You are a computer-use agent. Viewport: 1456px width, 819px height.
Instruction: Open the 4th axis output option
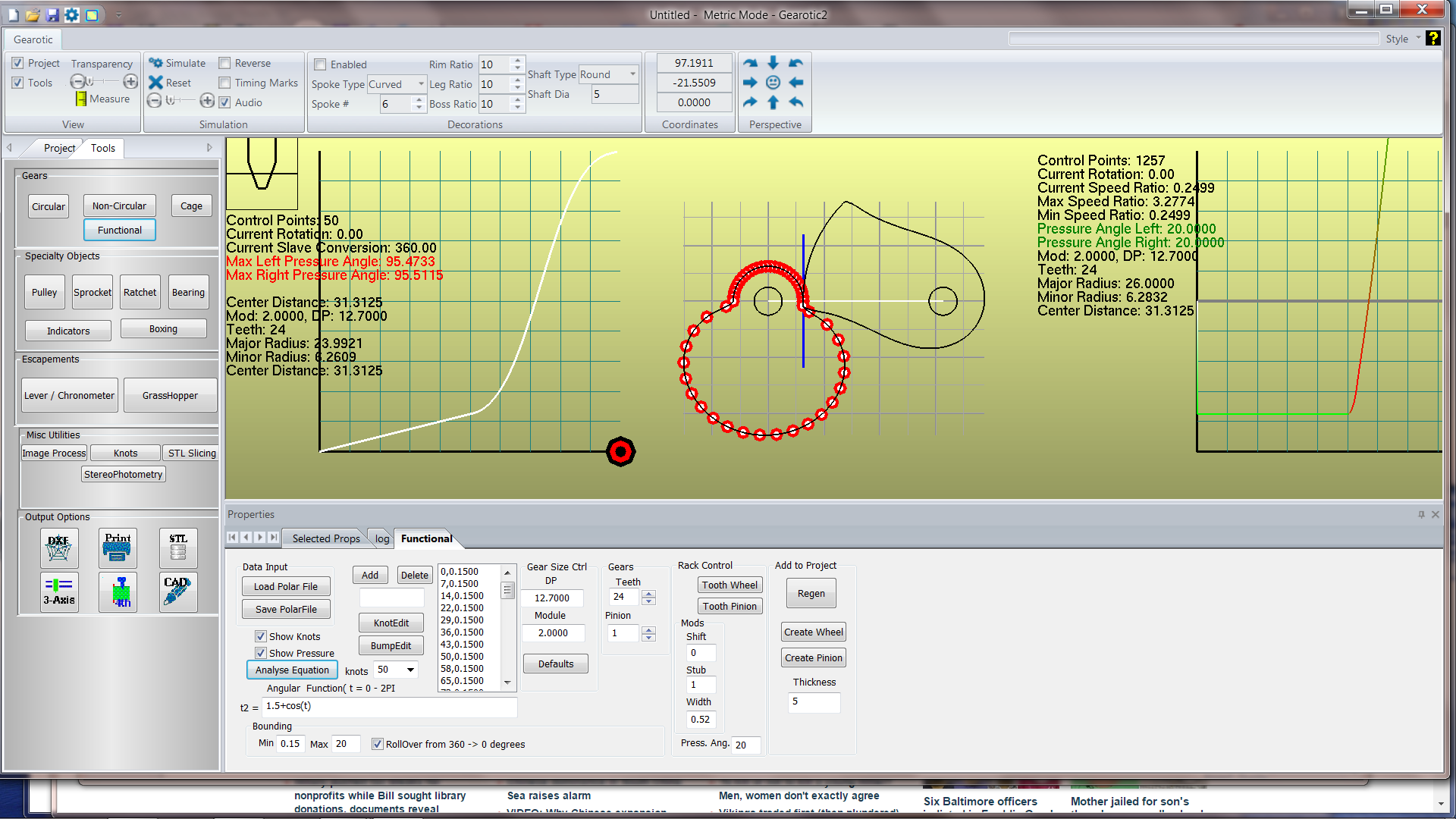pos(118,592)
